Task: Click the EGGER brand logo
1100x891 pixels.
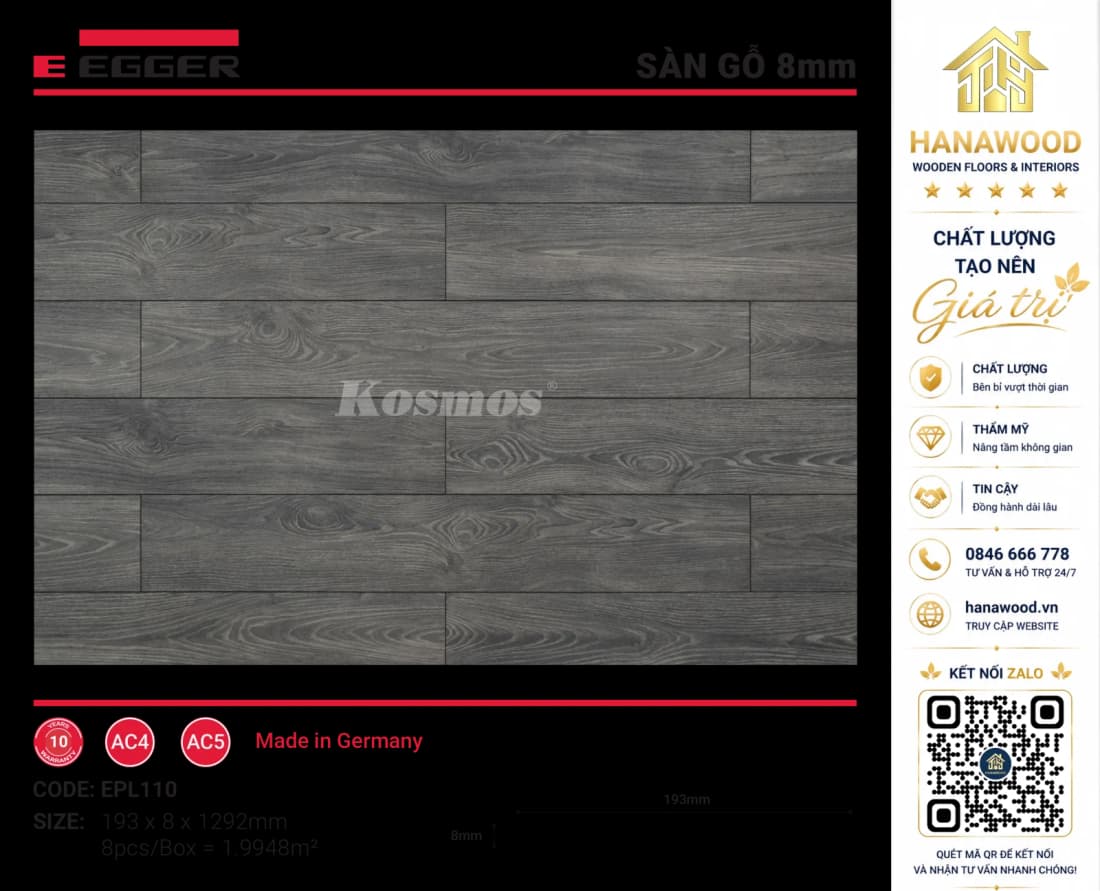Action: pyautogui.click(x=136, y=54)
